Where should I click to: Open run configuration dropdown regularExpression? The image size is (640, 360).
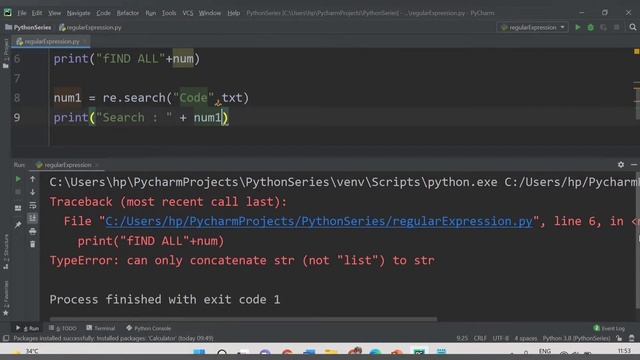coord(533,27)
